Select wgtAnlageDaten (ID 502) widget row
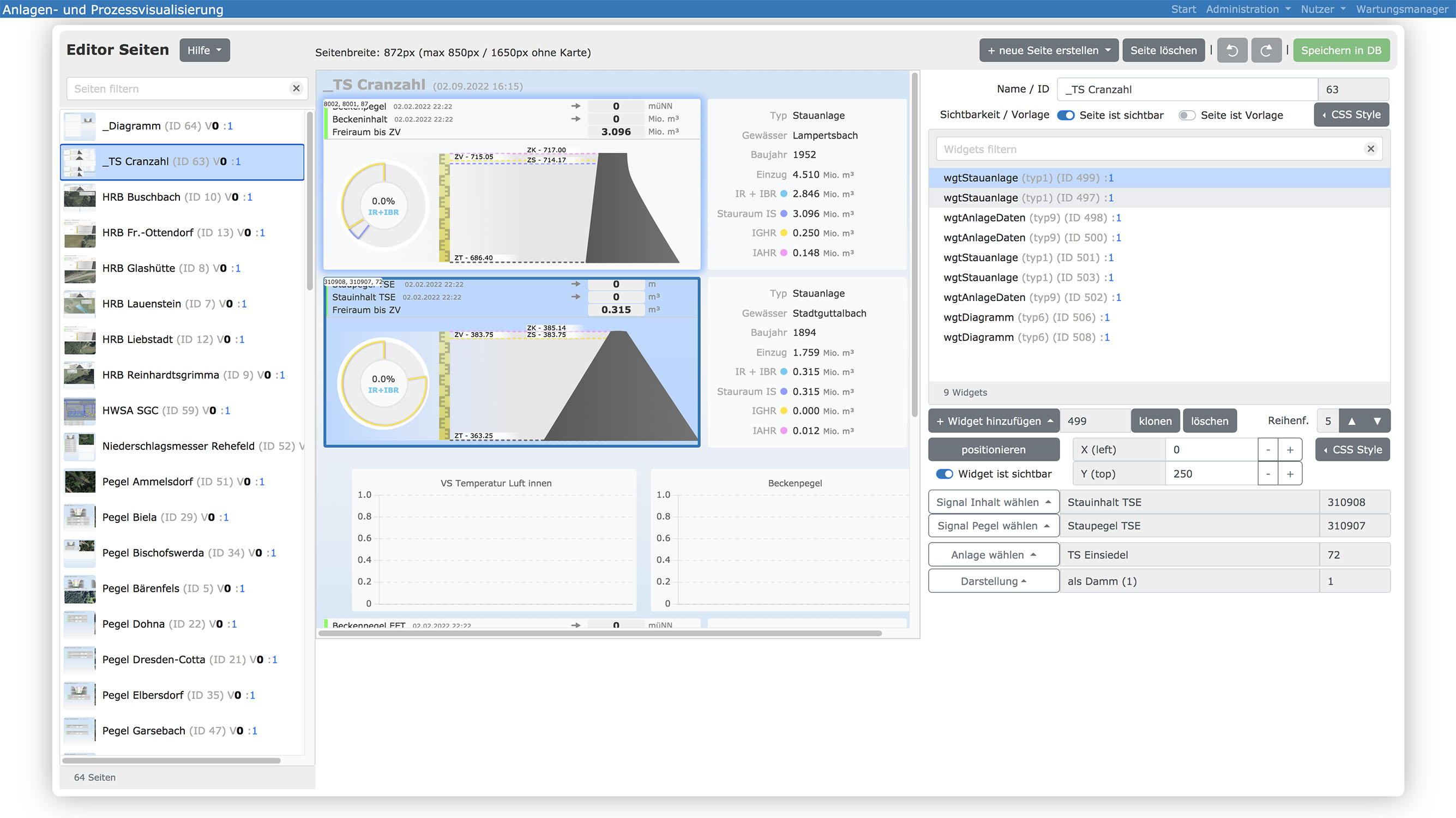 coord(1159,297)
